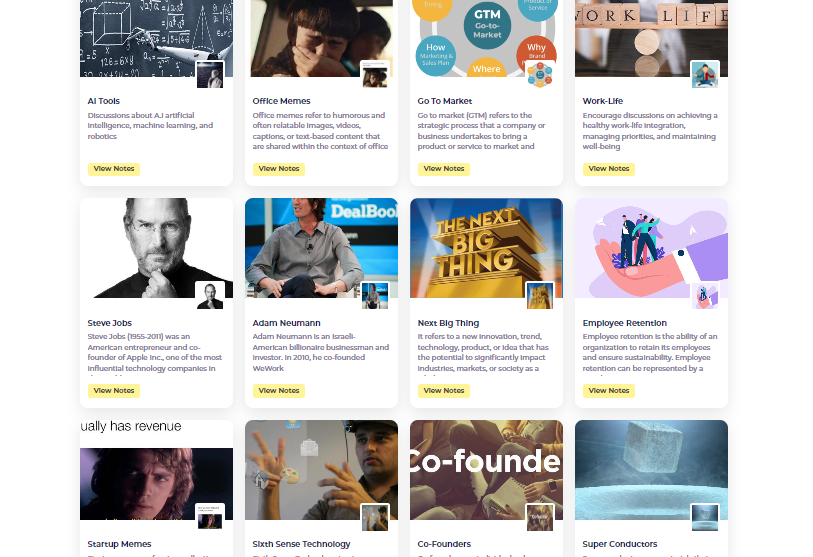Click the Go To Market description text

click(481, 131)
